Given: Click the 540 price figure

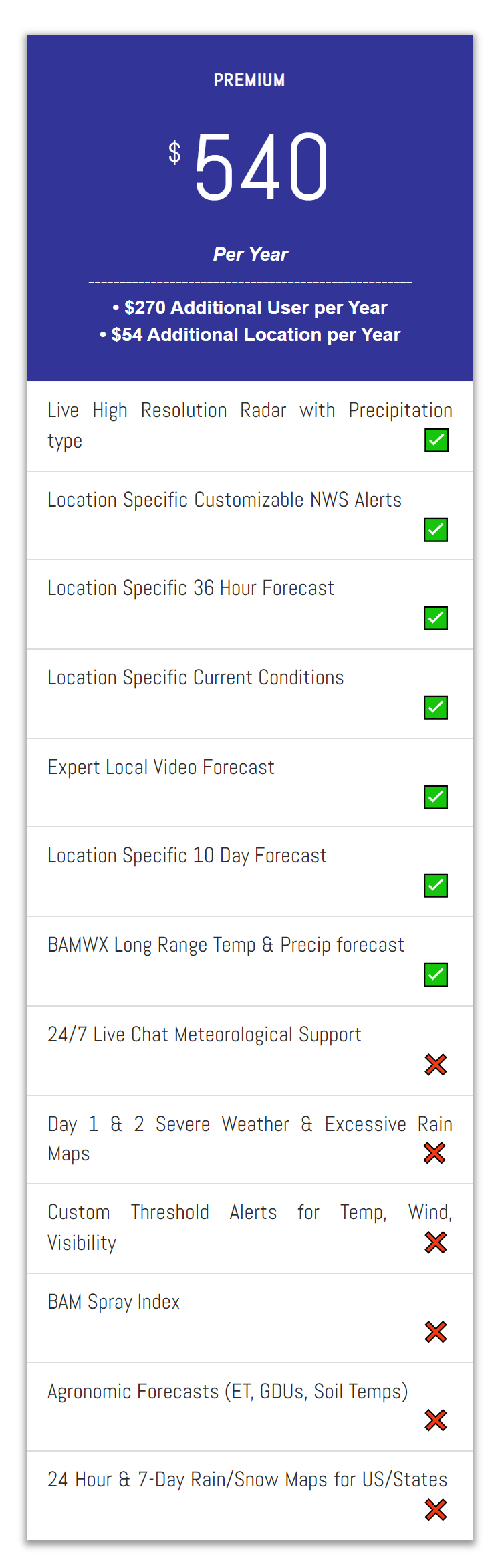Looking at the screenshot, I should point(261,166).
